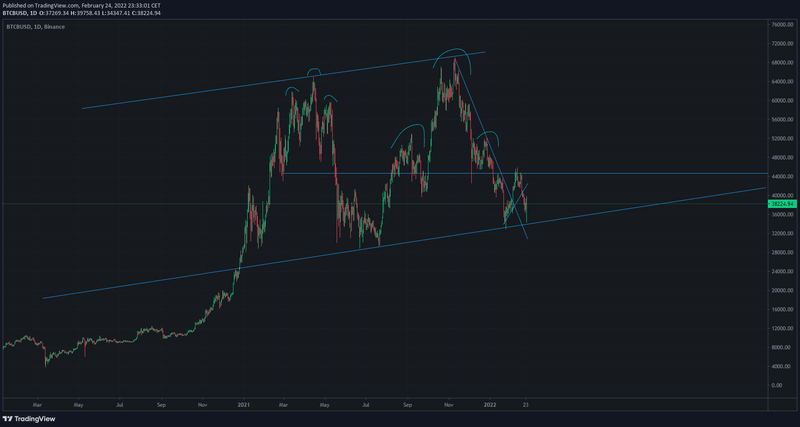Screen dimensions: 800x427
Task: Click the 2022 label on time axis
Action: (x=489, y=403)
